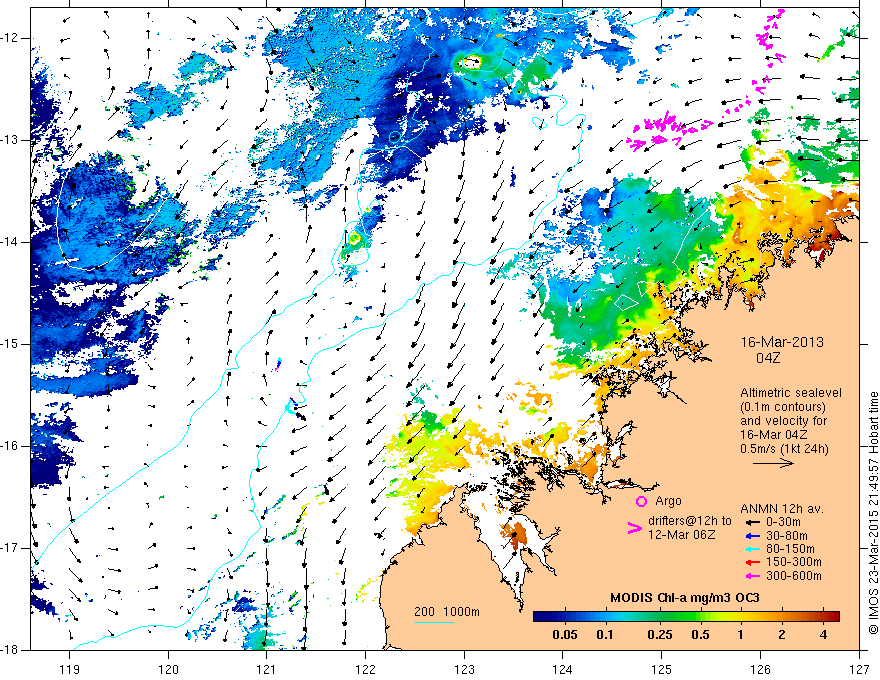Click the -18 latitude axis label
Screen dimensions: 880x680
[x=11, y=650]
